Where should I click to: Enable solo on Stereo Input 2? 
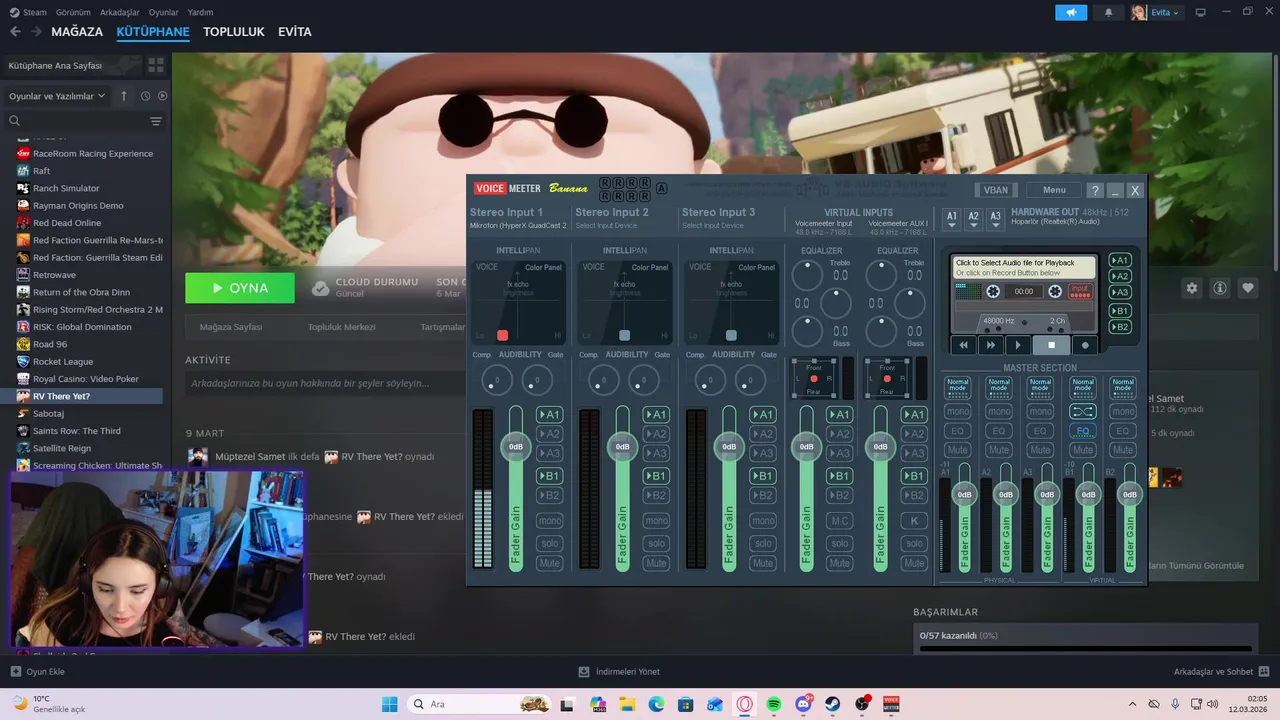coord(656,543)
